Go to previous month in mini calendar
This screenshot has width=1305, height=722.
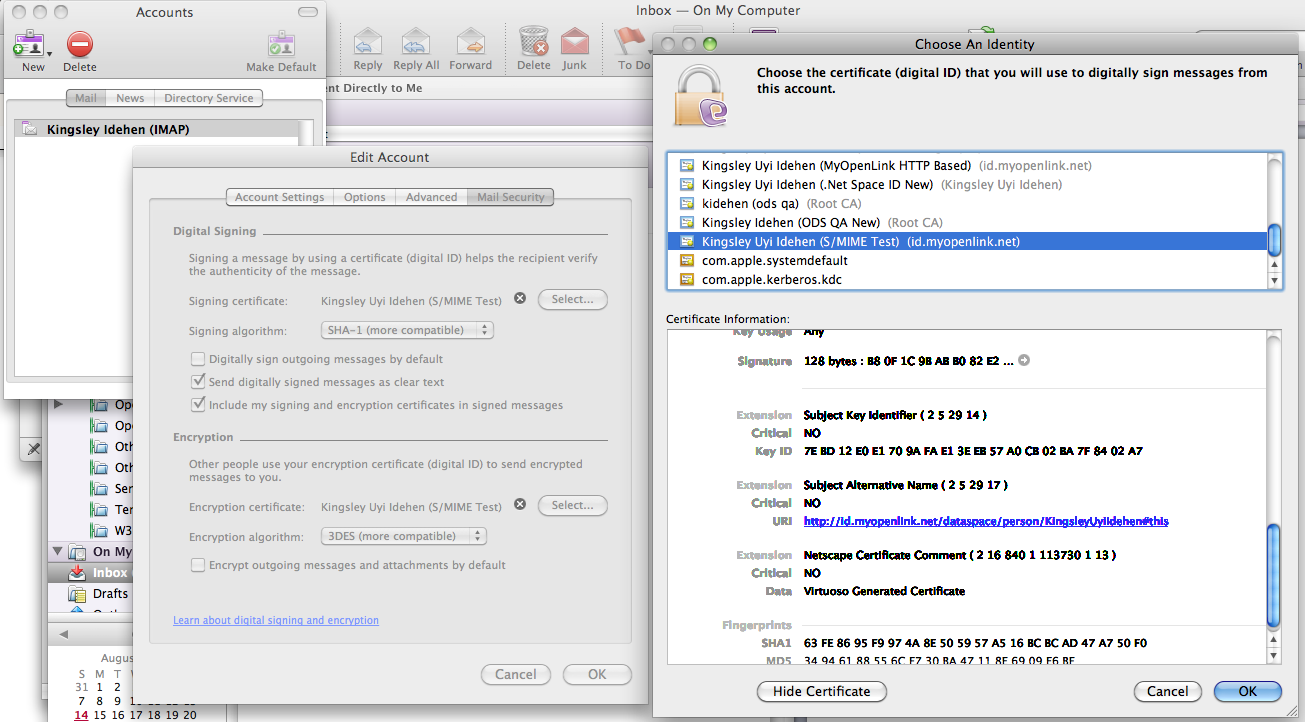coord(63,634)
